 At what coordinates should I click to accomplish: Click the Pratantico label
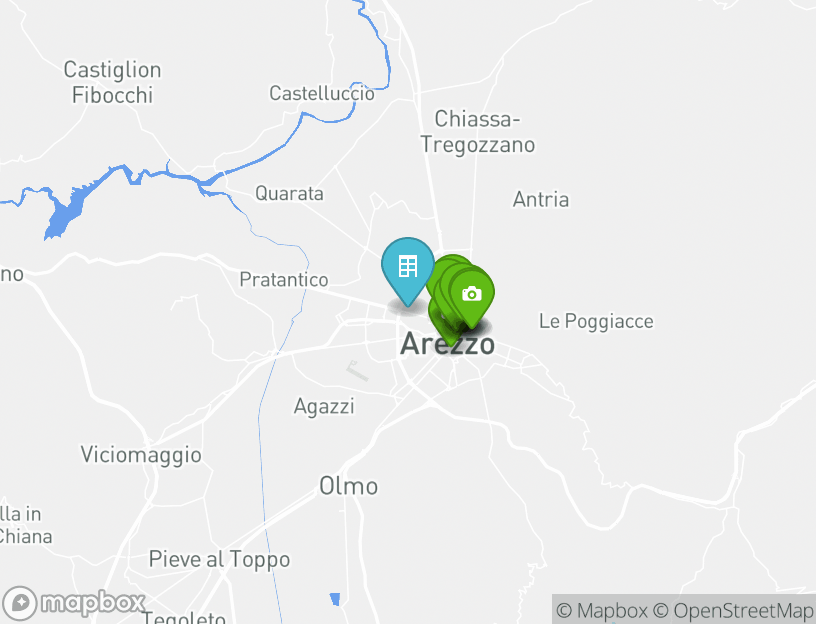point(284,279)
